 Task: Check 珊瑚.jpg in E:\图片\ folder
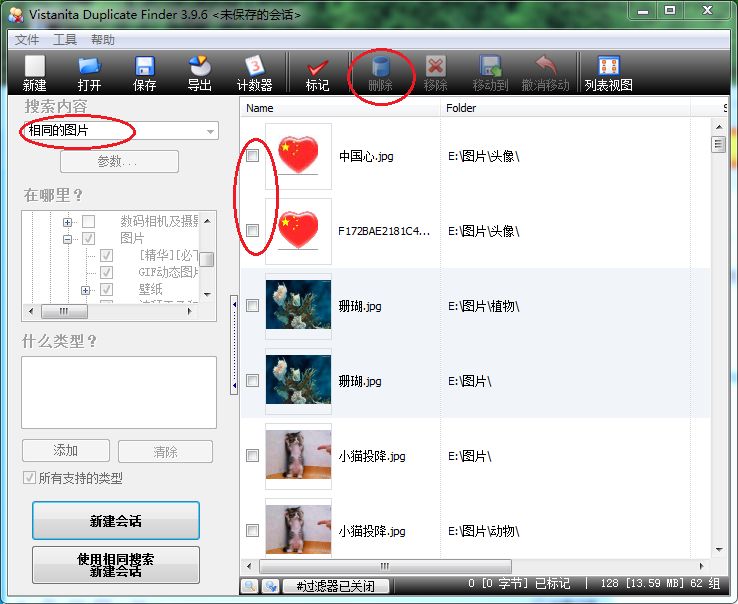[x=253, y=380]
